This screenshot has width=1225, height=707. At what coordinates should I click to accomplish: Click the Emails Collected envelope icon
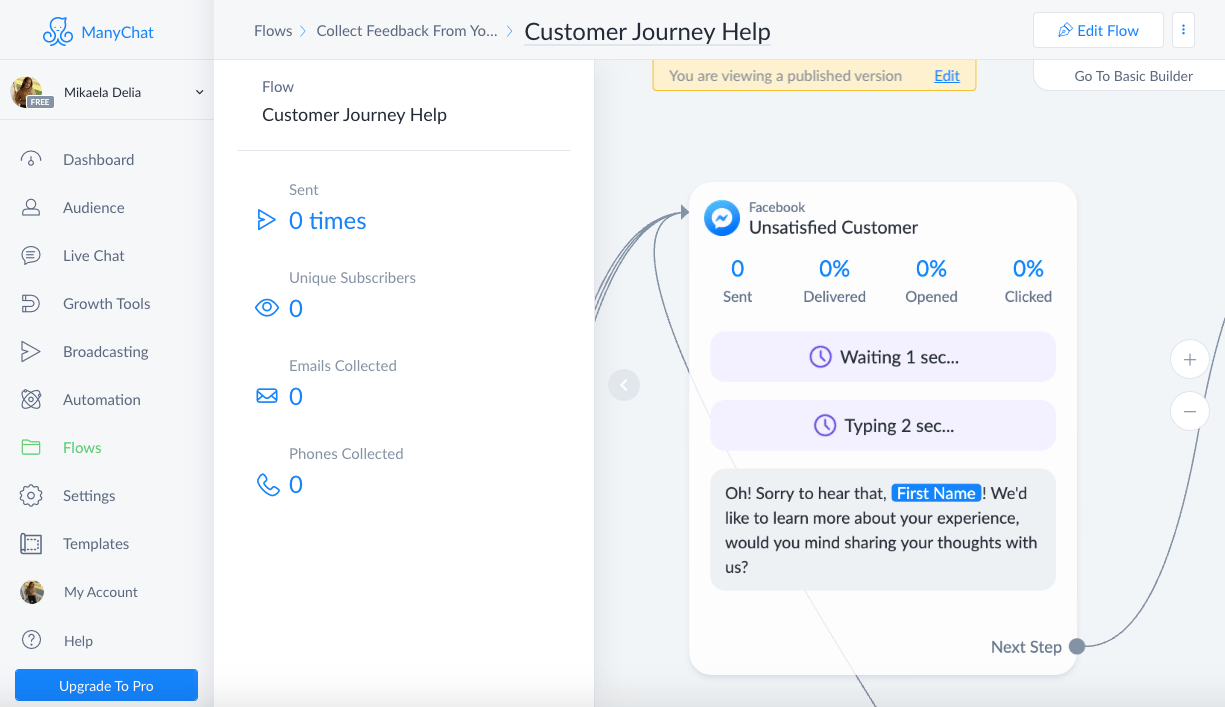[x=267, y=396]
